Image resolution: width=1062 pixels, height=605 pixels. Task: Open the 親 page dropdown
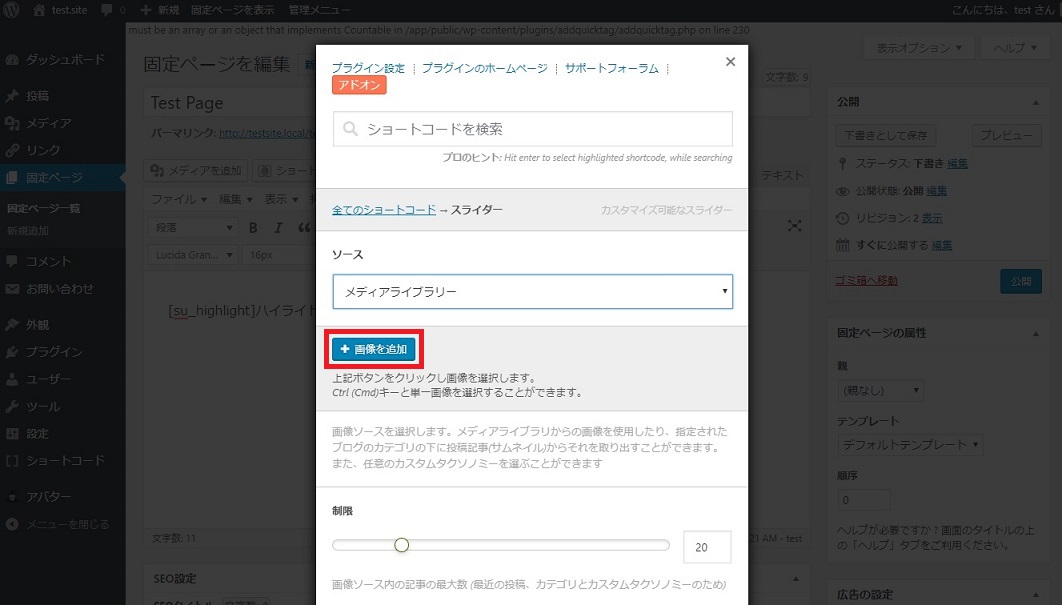coord(879,390)
